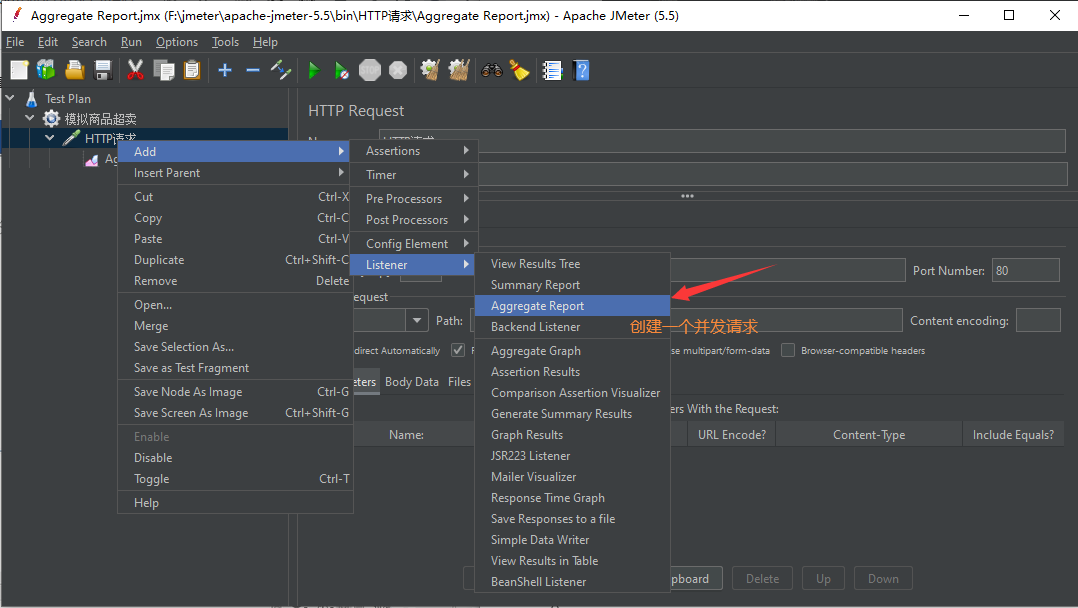Screen dimensions: 1078x608
Task: Open the Assertions submenu
Action: pyautogui.click(x=413, y=151)
